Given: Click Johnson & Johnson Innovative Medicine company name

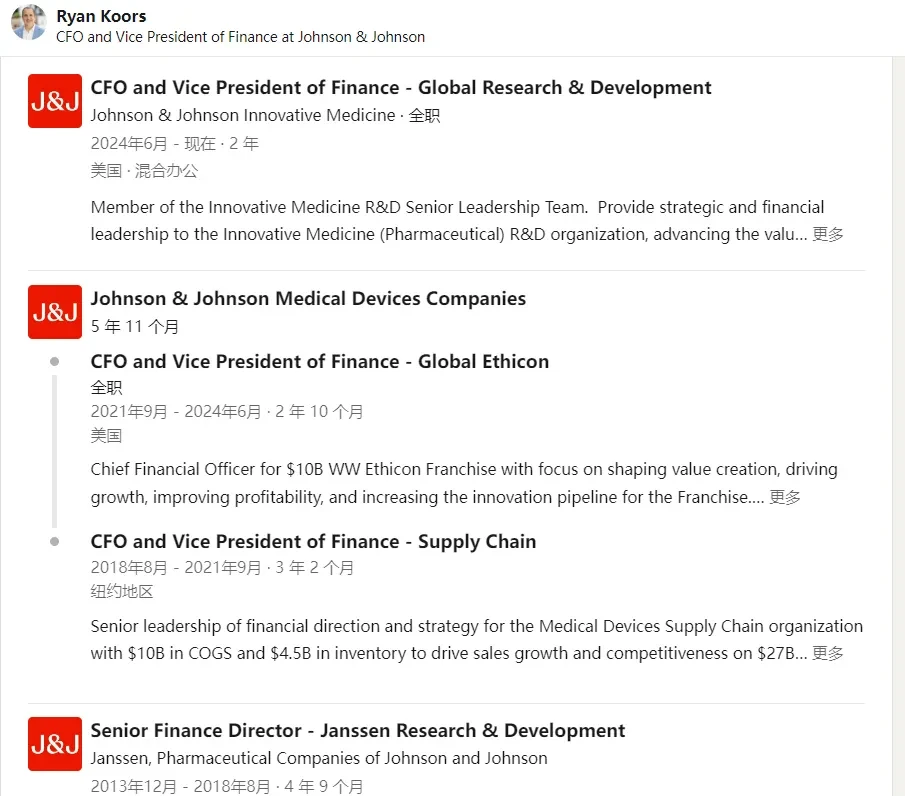Looking at the screenshot, I should 243,115.
